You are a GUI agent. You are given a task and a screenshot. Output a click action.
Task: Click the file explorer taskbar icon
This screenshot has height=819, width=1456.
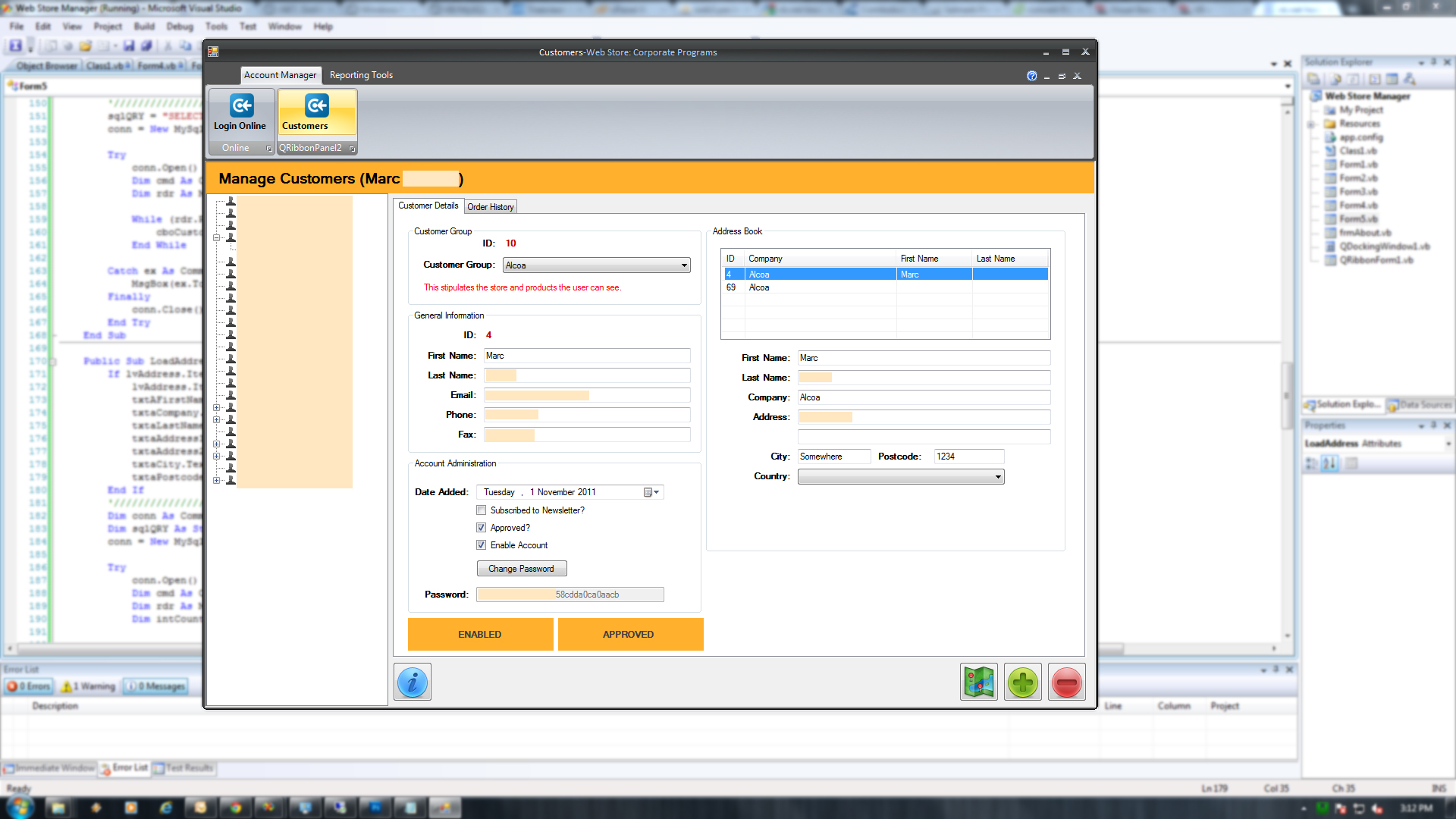58,808
